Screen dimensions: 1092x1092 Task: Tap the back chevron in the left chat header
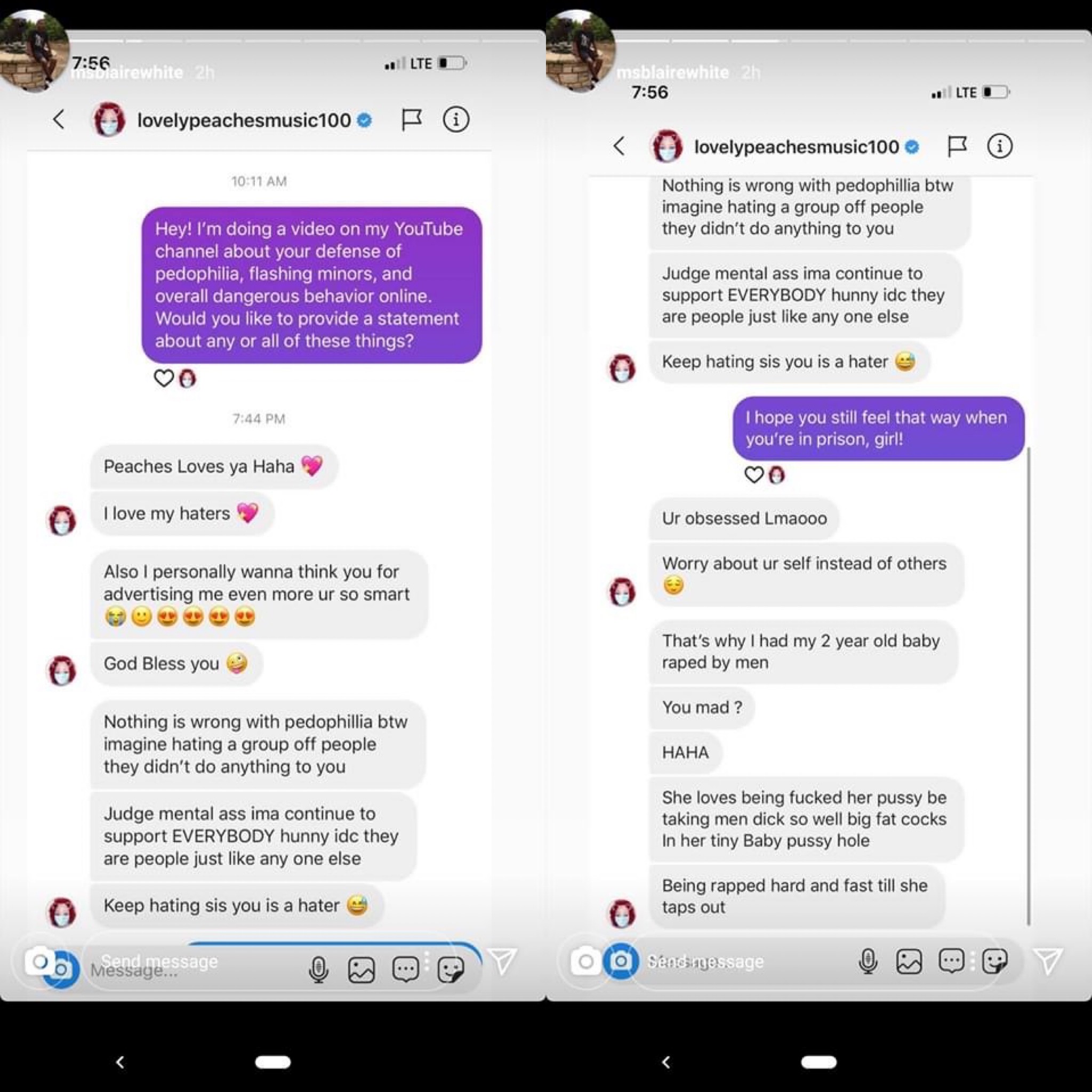[x=59, y=119]
